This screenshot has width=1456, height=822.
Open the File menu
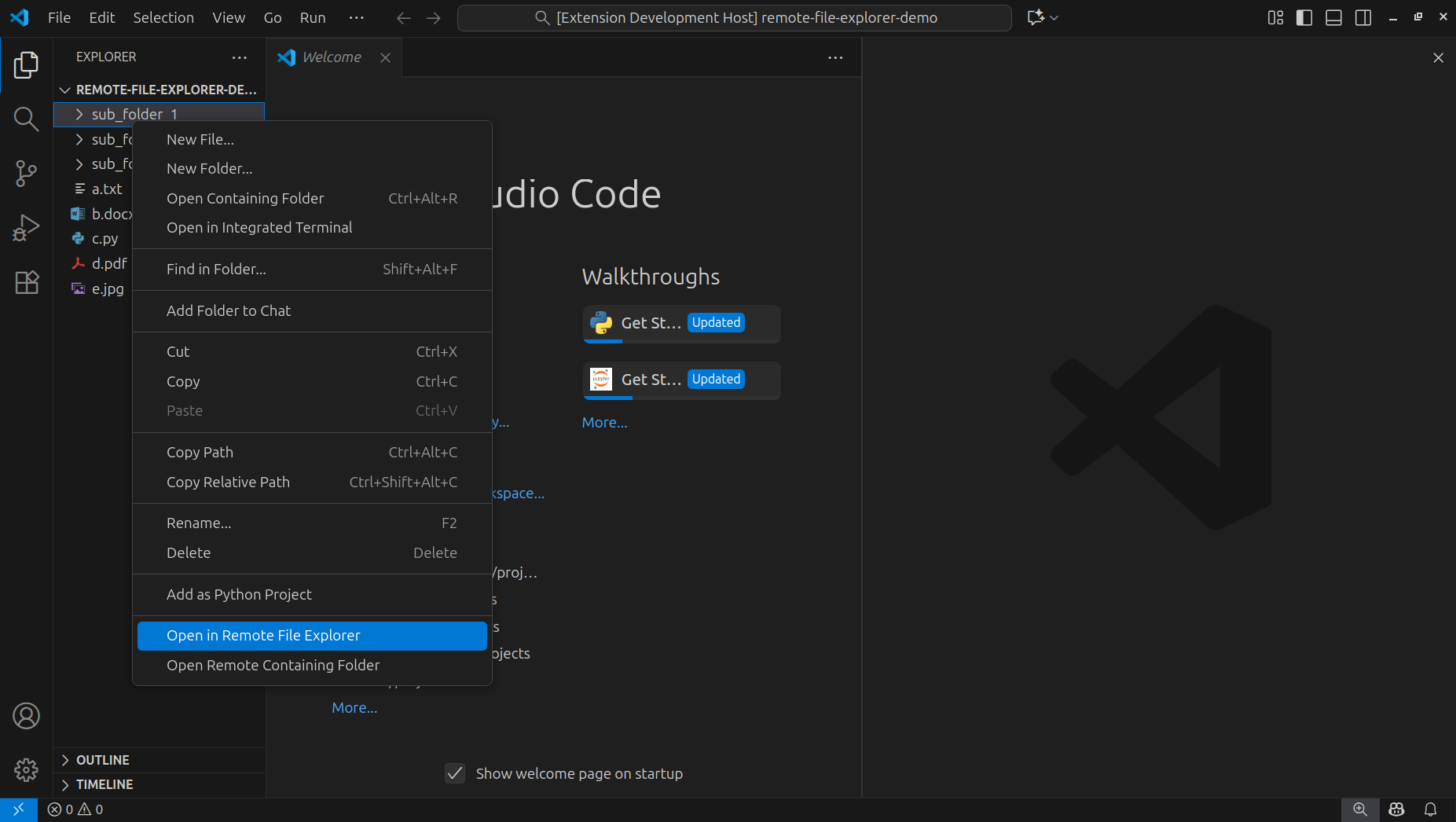(x=59, y=17)
